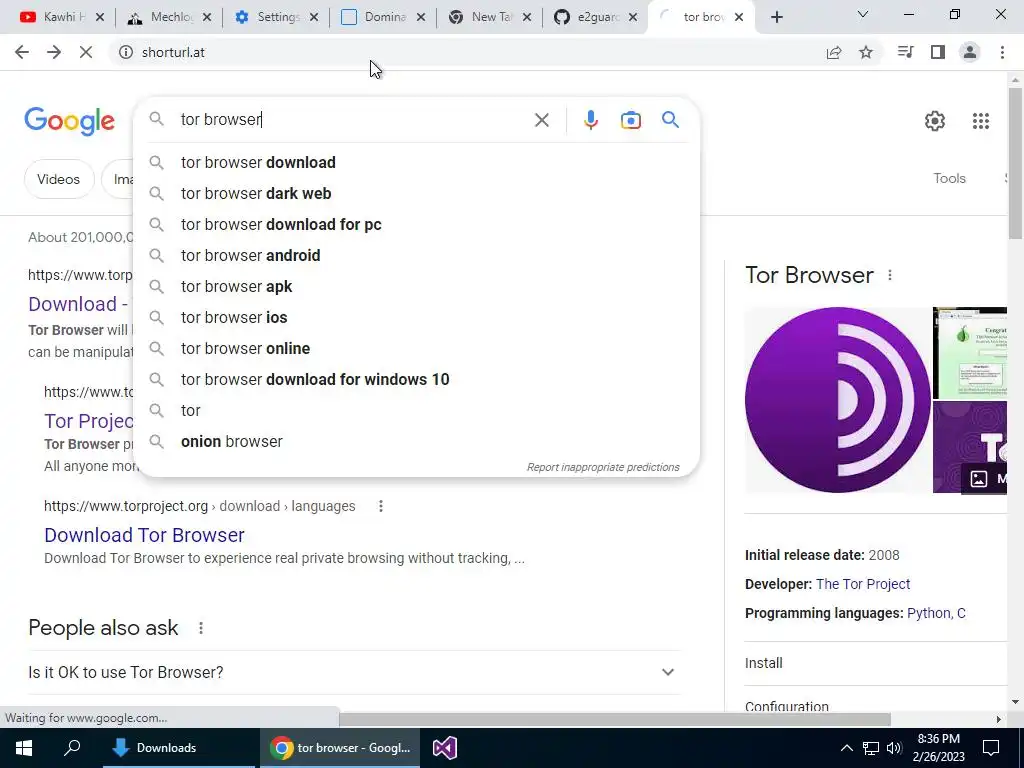The height and width of the screenshot is (768, 1024).
Task: Click the large Tor Browser logo image
Action: point(838,400)
